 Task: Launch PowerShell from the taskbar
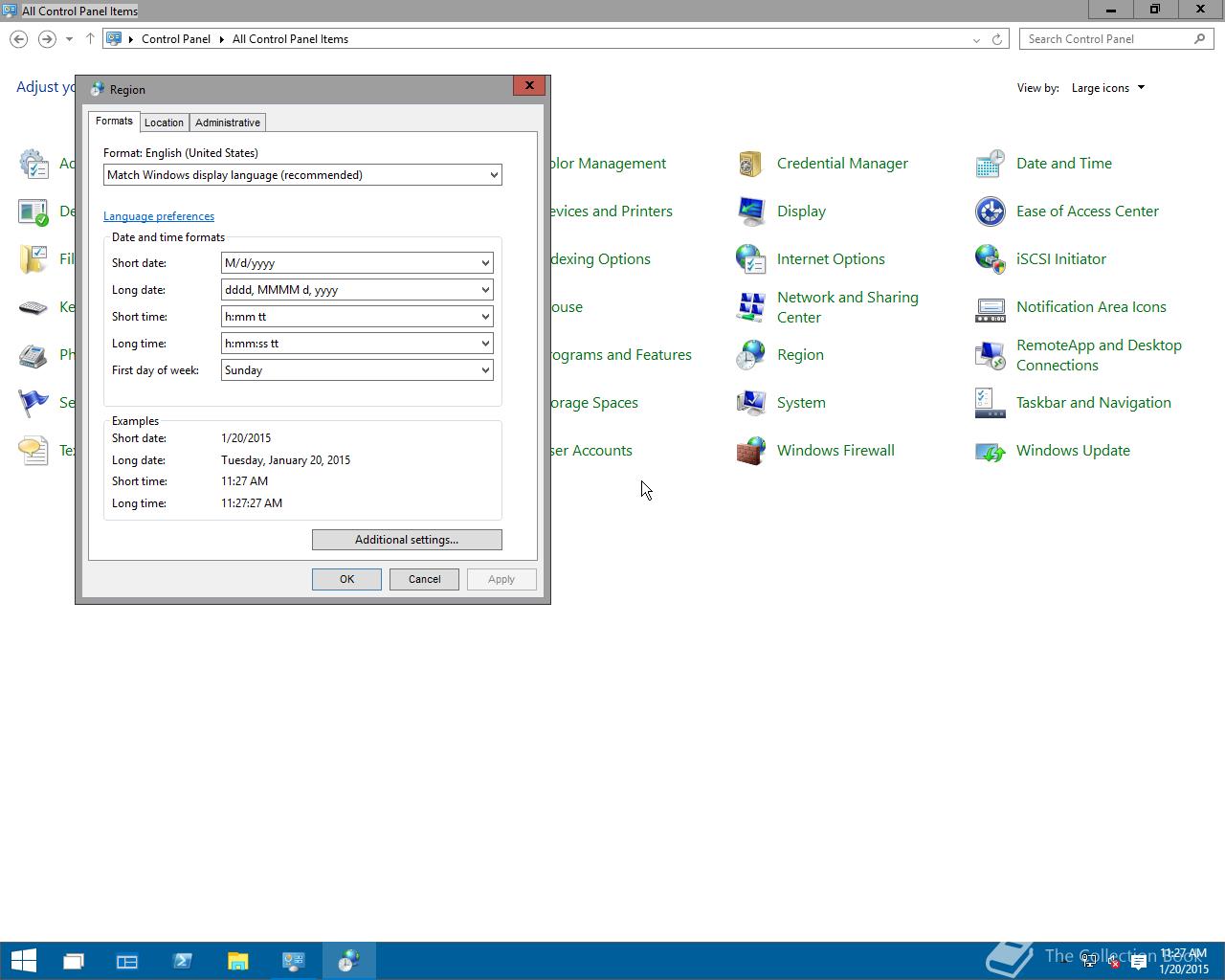click(x=183, y=961)
